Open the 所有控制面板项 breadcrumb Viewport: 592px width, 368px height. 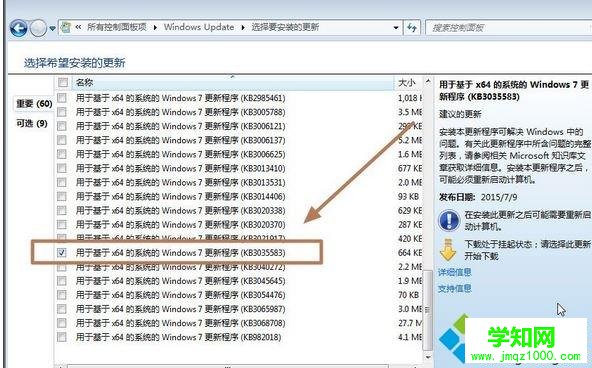coord(117,27)
